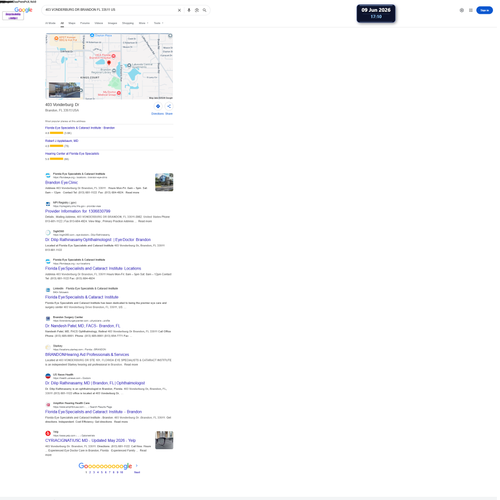This screenshot has width=500, height=500.
Task: Click the Yelp favicon beside the Yelp result
Action: click(48, 433)
